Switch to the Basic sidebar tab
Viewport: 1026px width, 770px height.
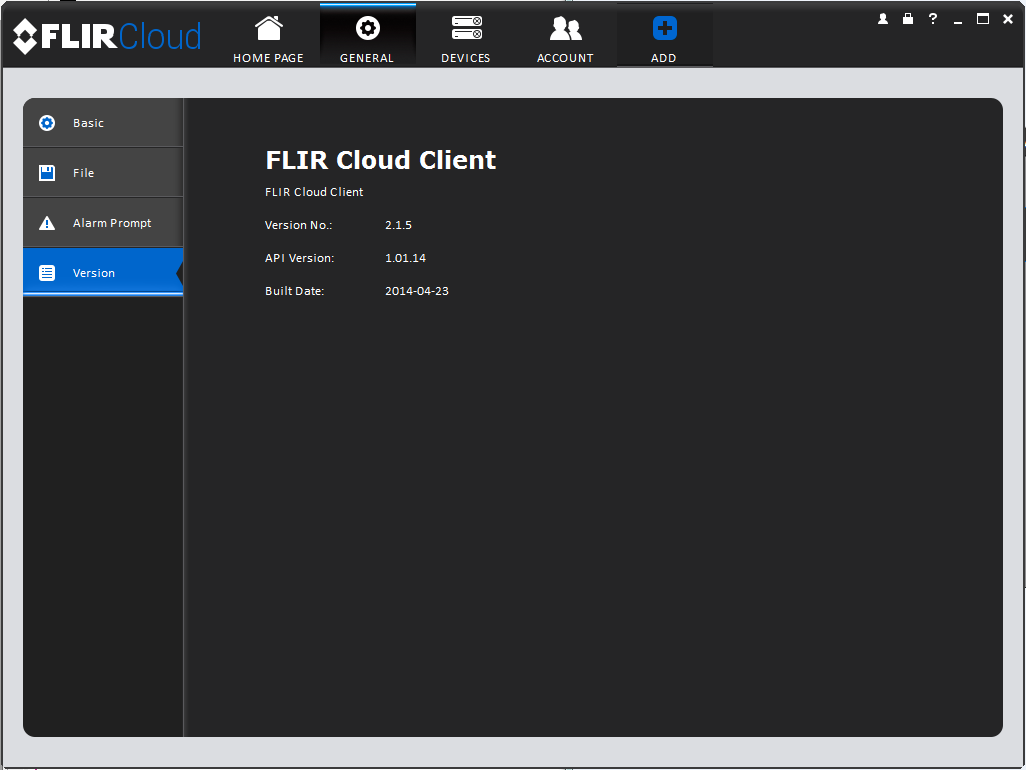(x=103, y=123)
